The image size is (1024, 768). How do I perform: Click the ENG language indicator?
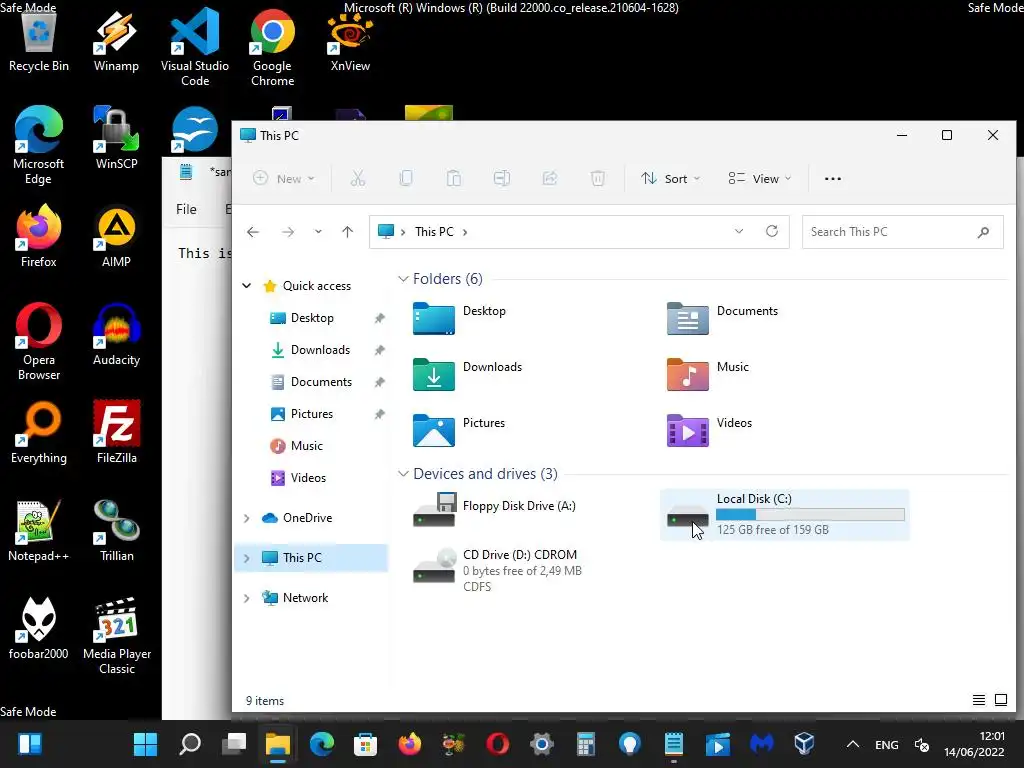pyautogui.click(x=886, y=744)
